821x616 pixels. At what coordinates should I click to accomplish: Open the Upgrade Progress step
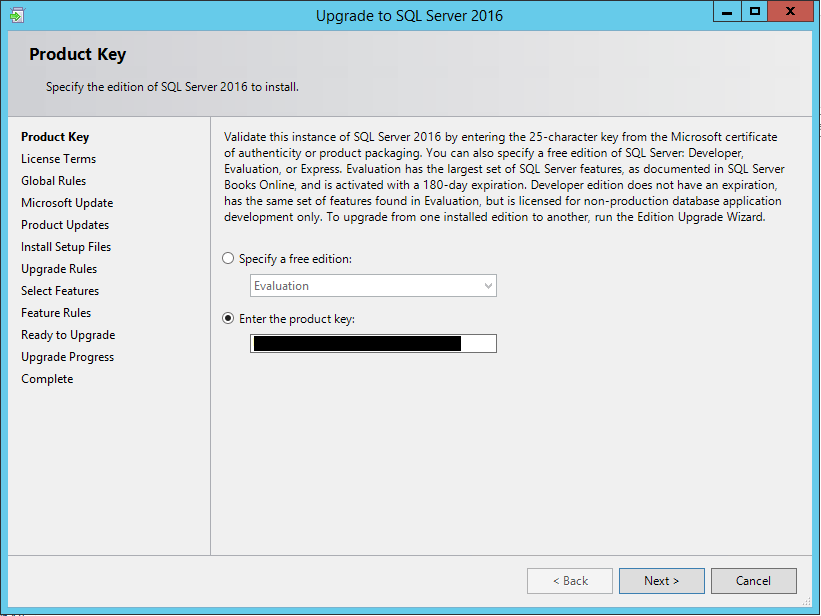tap(67, 356)
